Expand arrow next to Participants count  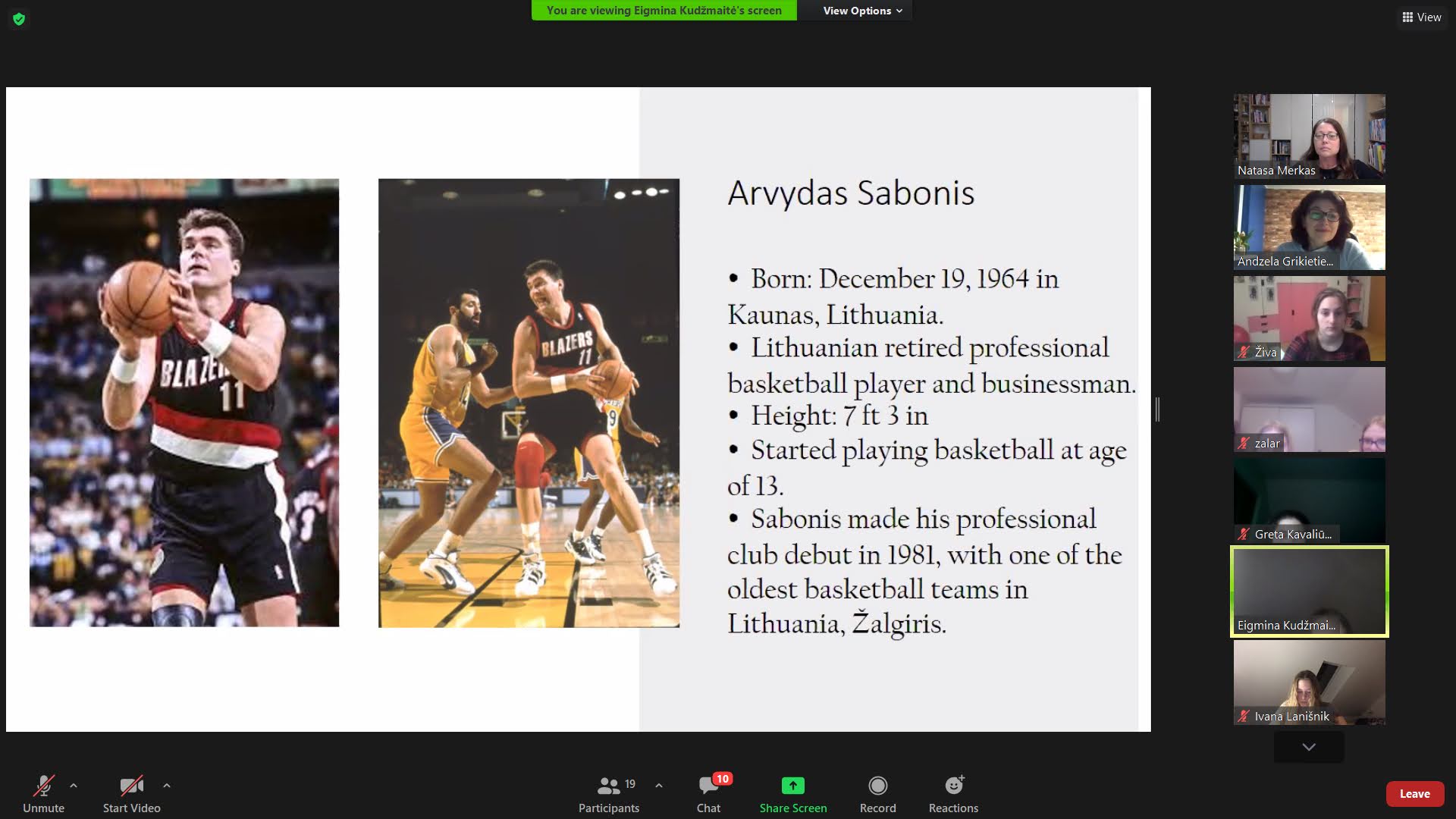coord(658,786)
